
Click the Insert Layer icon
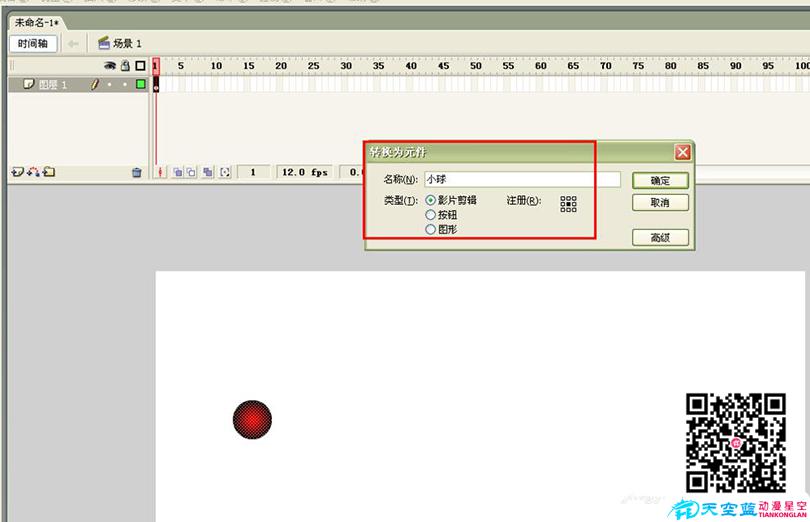[x=17, y=172]
